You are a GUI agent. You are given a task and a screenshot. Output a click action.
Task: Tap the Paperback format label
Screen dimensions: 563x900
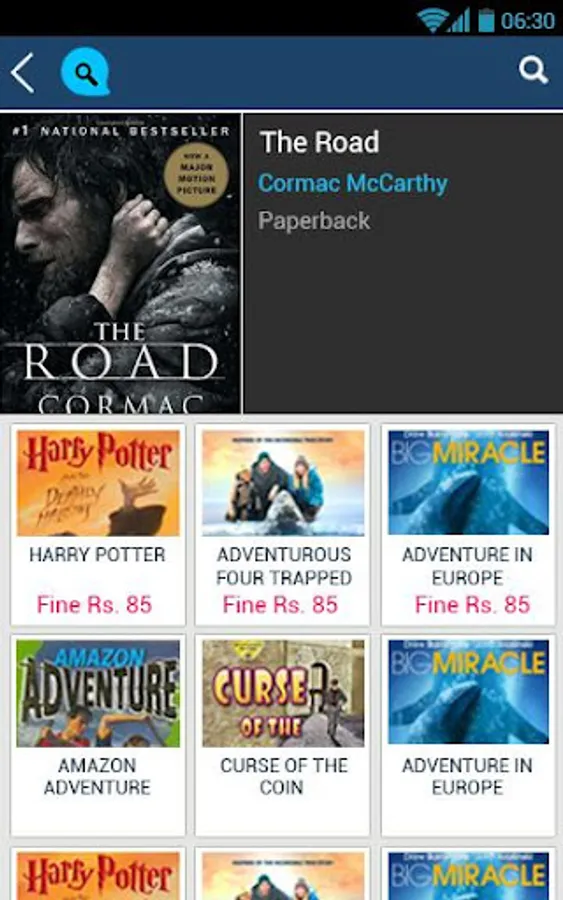tap(314, 221)
